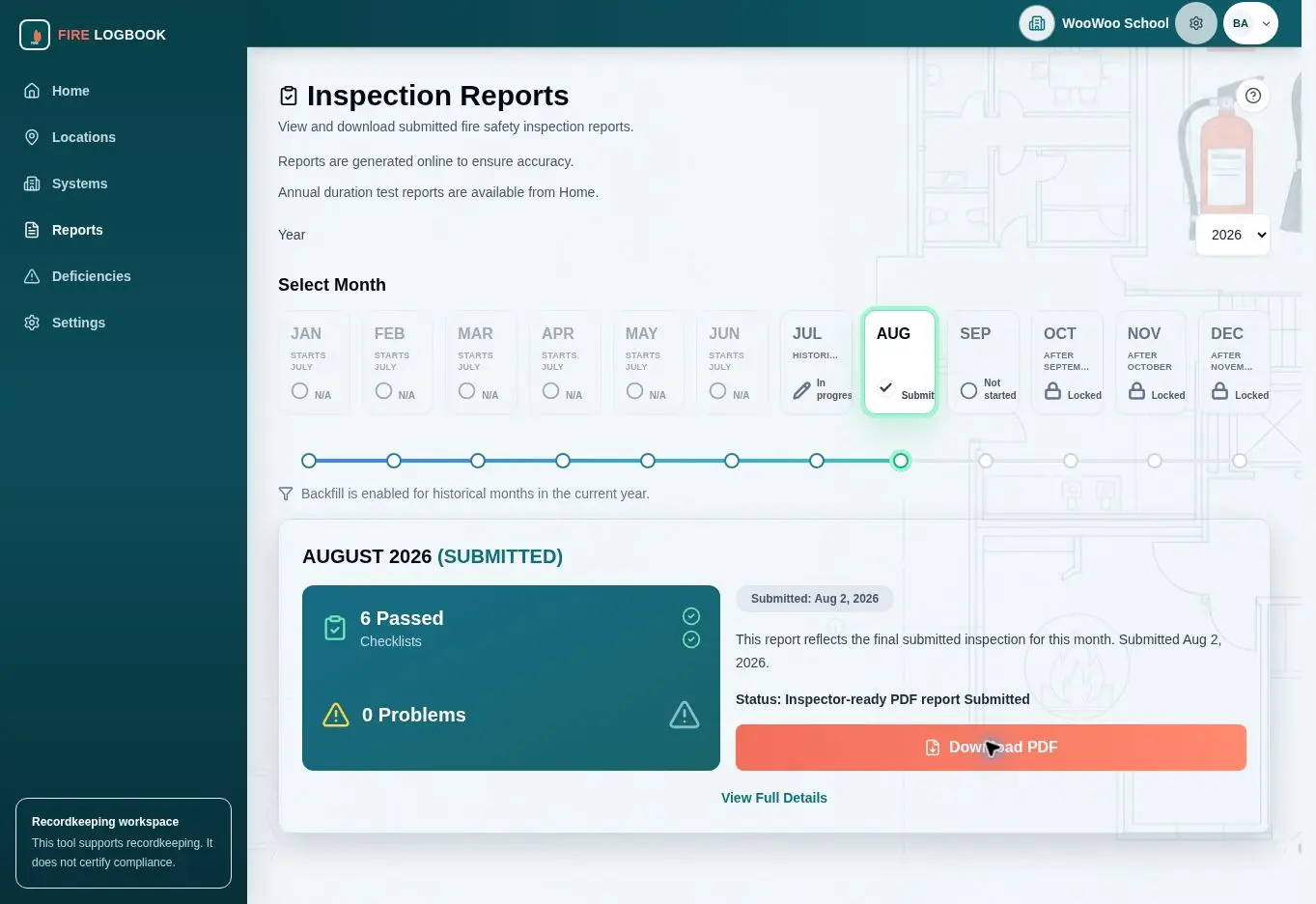Click the August timeline marker
The height and width of the screenshot is (904, 1316).
pos(901,461)
